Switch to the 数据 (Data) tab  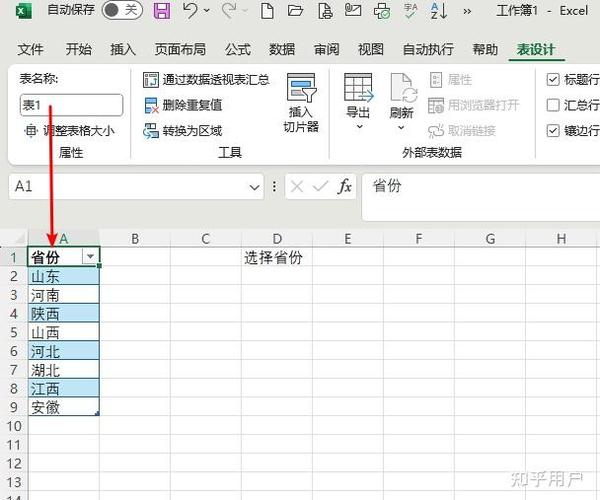[x=282, y=49]
